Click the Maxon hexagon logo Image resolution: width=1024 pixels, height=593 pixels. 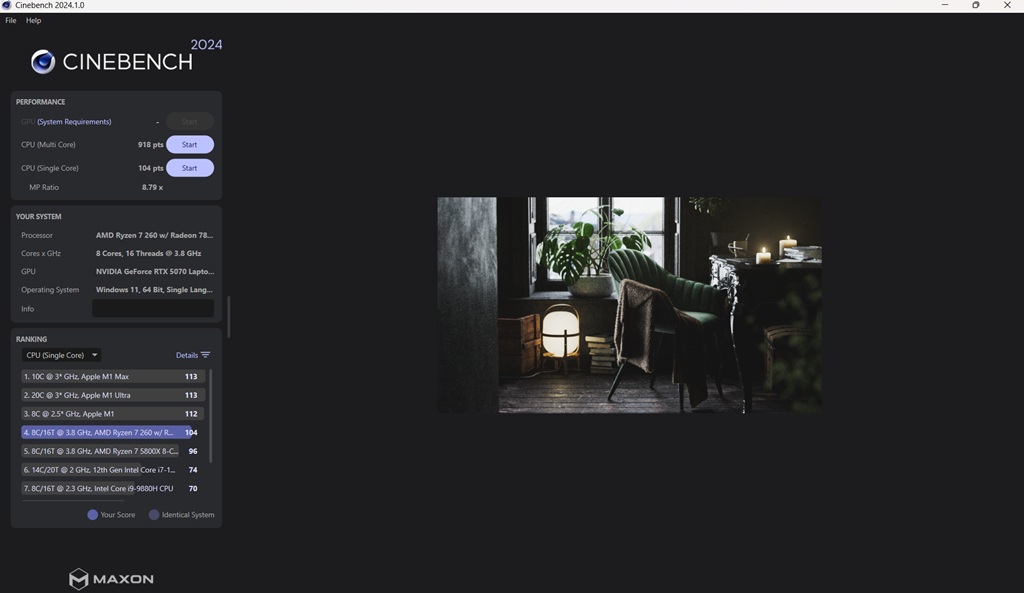pos(79,579)
